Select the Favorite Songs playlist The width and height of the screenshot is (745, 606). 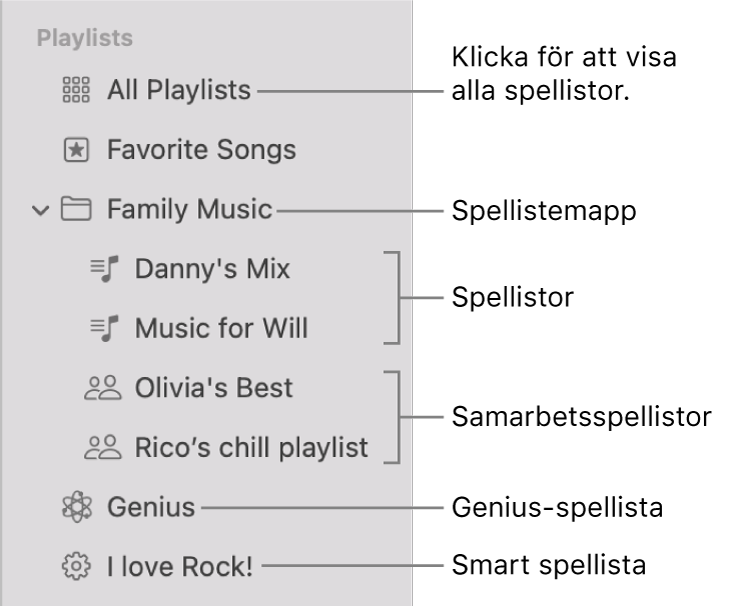(x=201, y=151)
